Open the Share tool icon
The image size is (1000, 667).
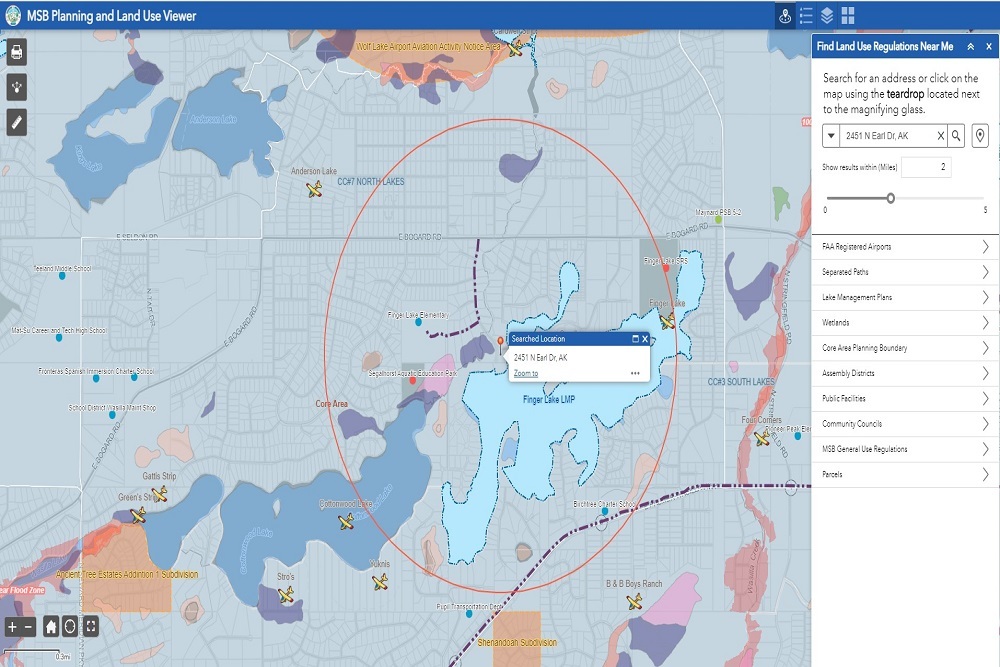click(17, 87)
